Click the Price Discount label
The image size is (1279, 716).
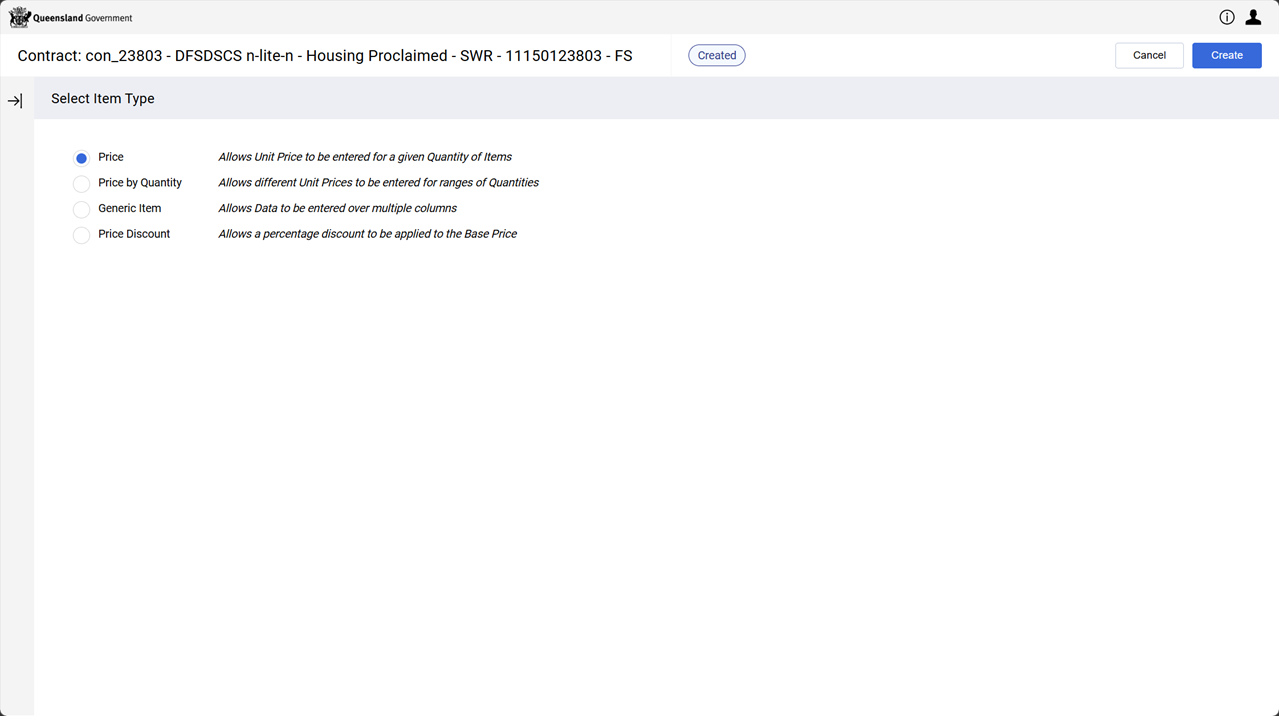click(134, 234)
